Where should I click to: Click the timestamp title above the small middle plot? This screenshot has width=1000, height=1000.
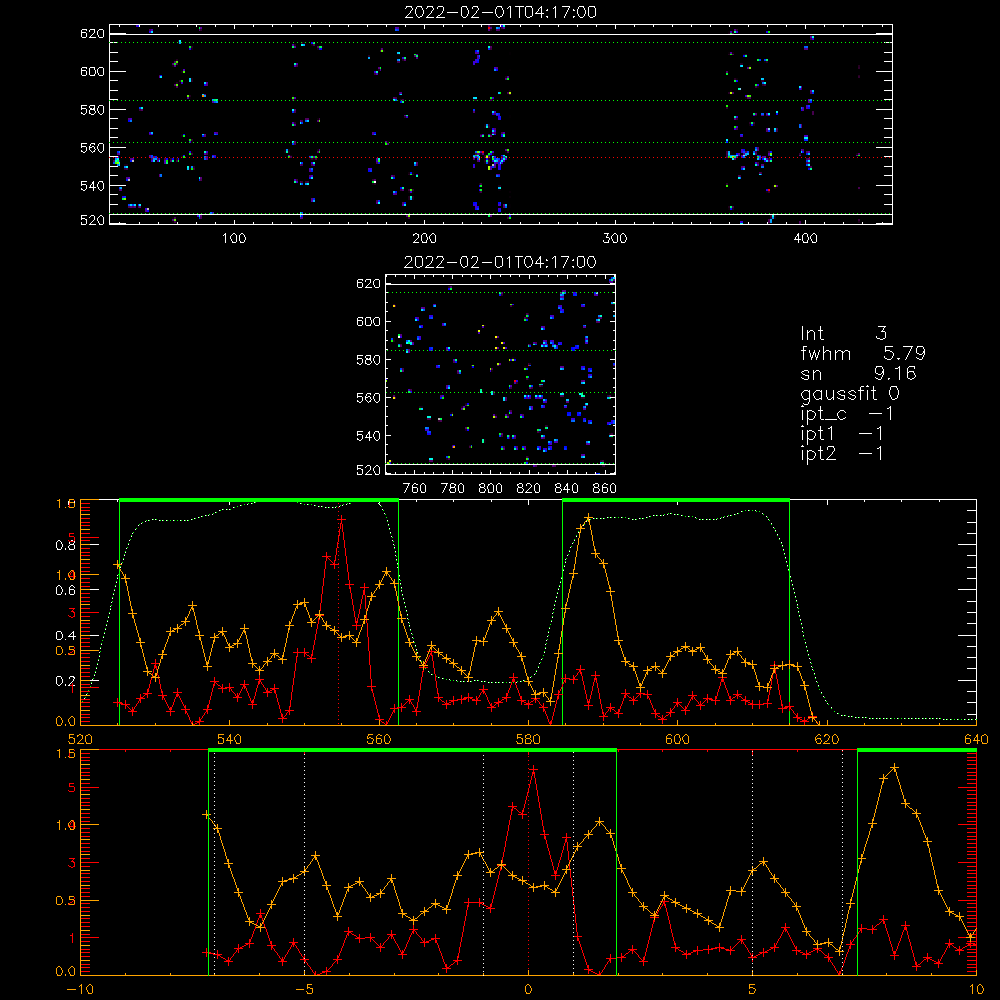[x=501, y=262]
